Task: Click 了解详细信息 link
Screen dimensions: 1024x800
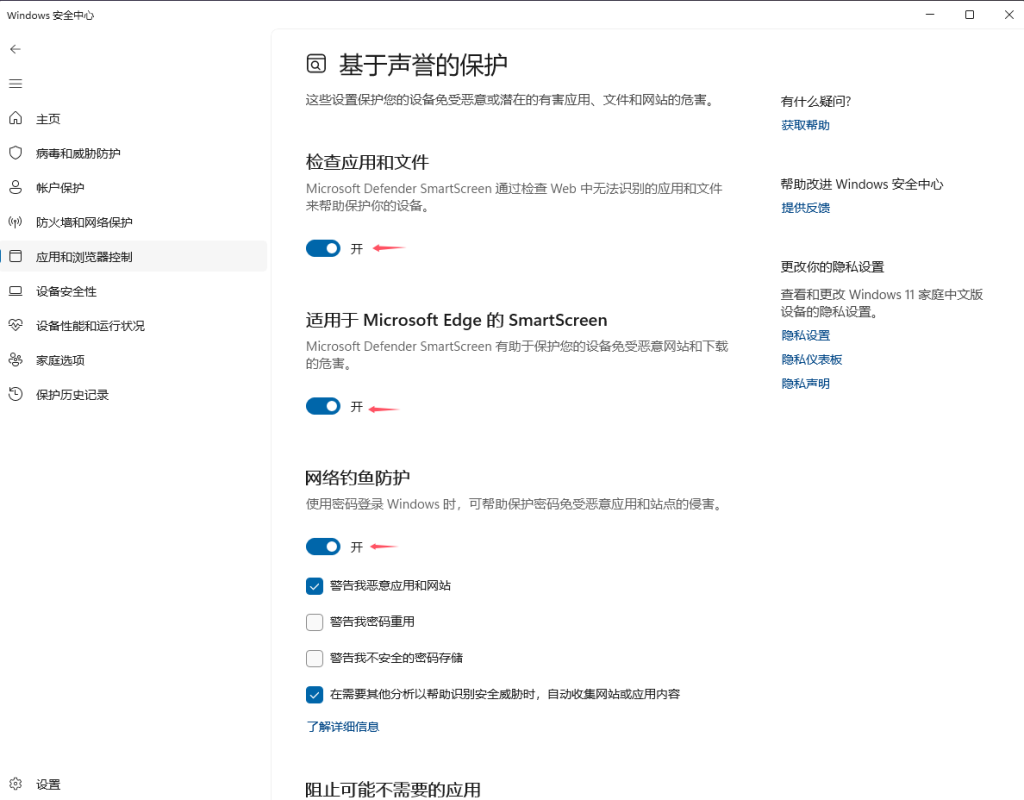Action: tap(343, 726)
